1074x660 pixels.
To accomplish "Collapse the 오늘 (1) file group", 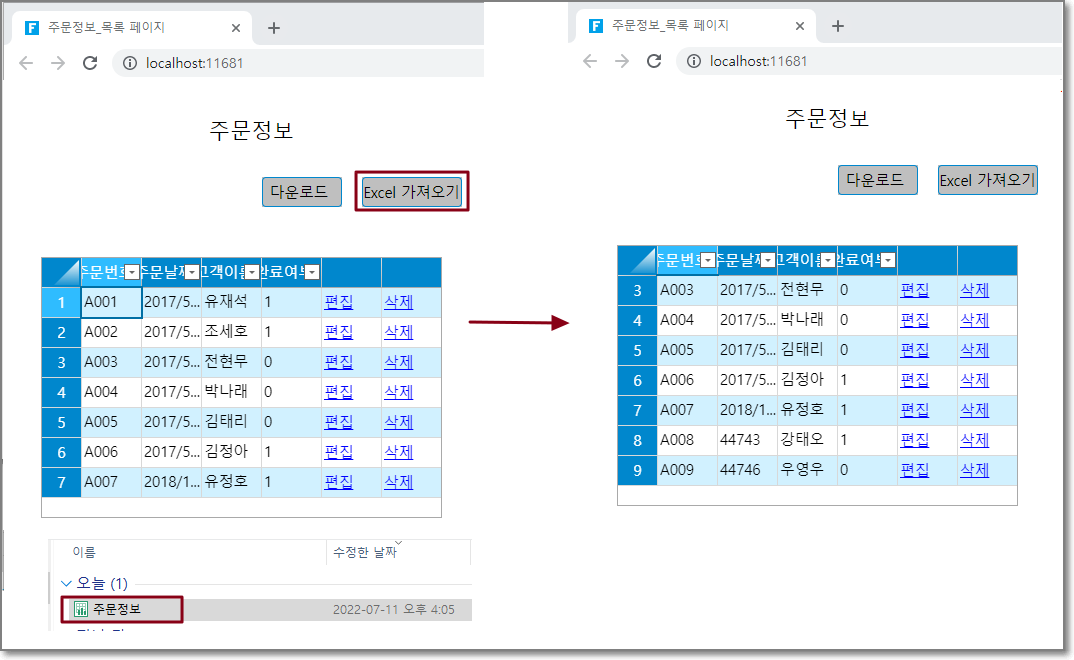I will click(66, 583).
